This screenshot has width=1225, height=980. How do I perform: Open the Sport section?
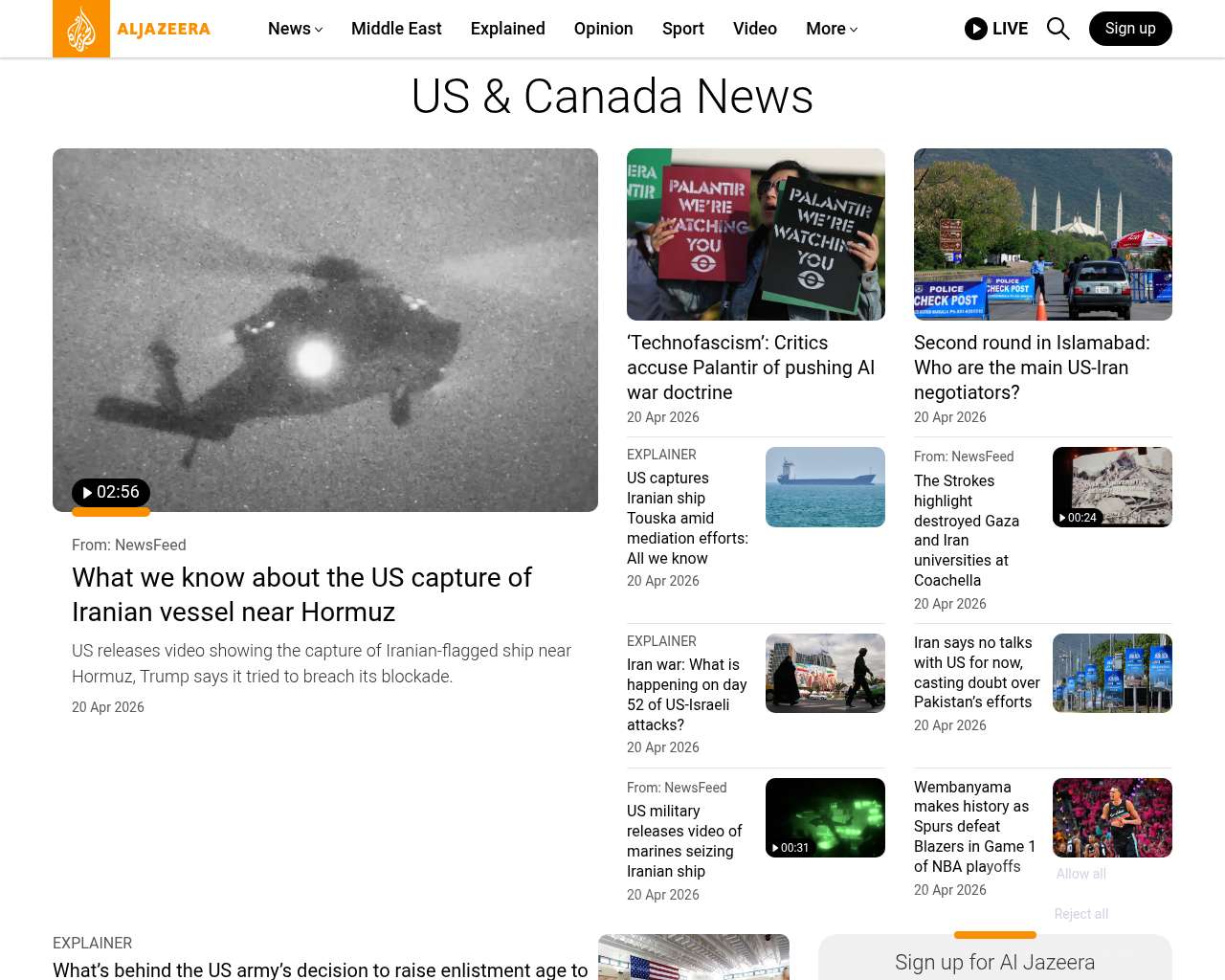click(x=683, y=29)
